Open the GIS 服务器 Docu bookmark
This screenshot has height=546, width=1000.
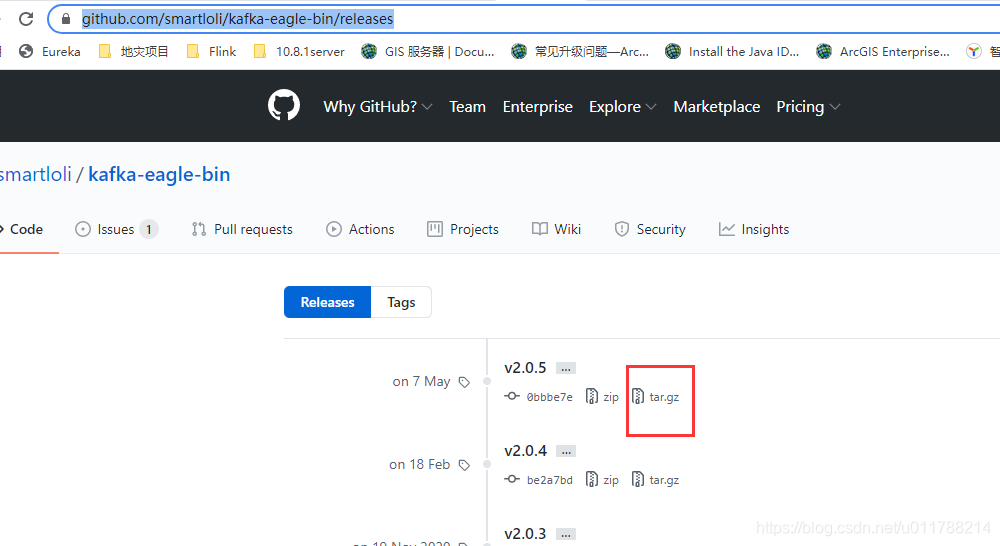pyautogui.click(x=427, y=52)
